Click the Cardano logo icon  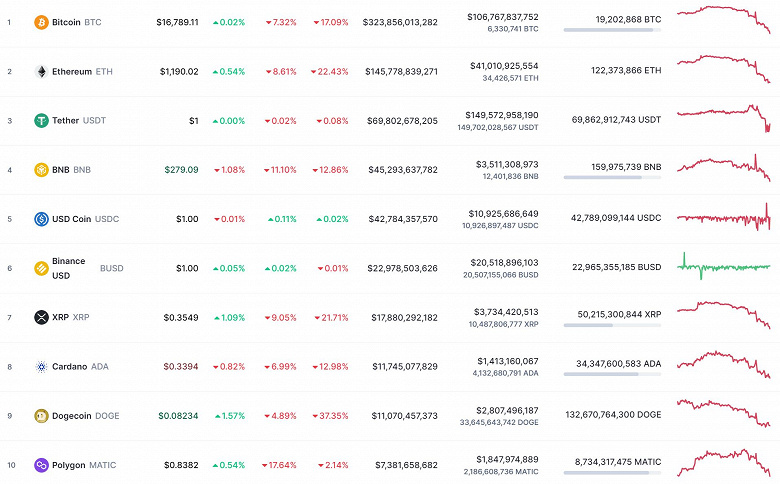[41, 367]
